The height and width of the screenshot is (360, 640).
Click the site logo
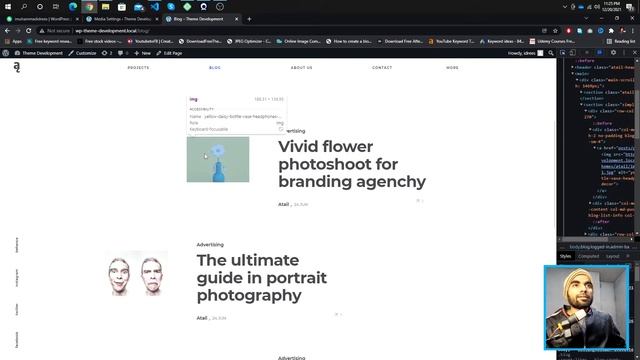click(17, 67)
